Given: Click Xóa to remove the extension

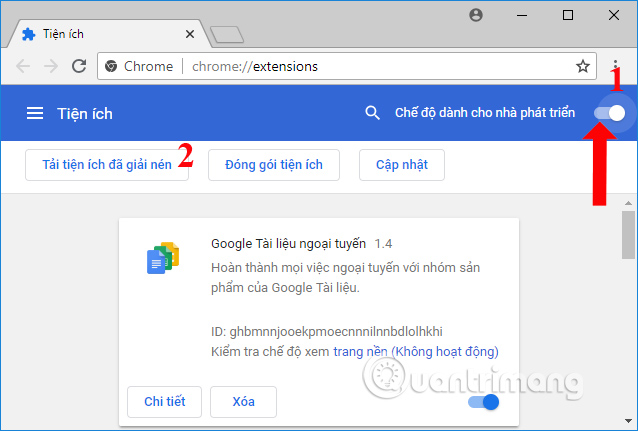Looking at the screenshot, I should click(x=243, y=402).
